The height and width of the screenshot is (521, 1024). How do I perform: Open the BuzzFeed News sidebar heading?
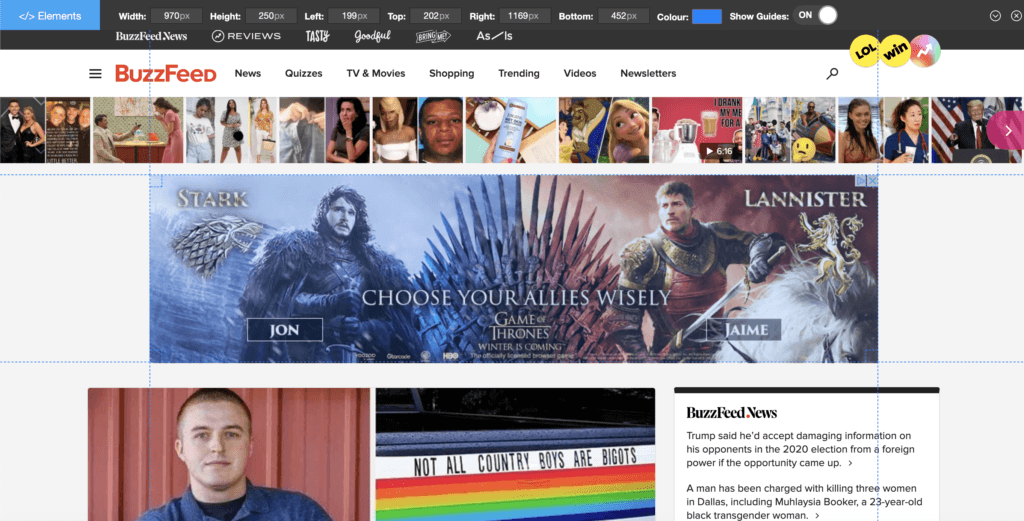(731, 413)
